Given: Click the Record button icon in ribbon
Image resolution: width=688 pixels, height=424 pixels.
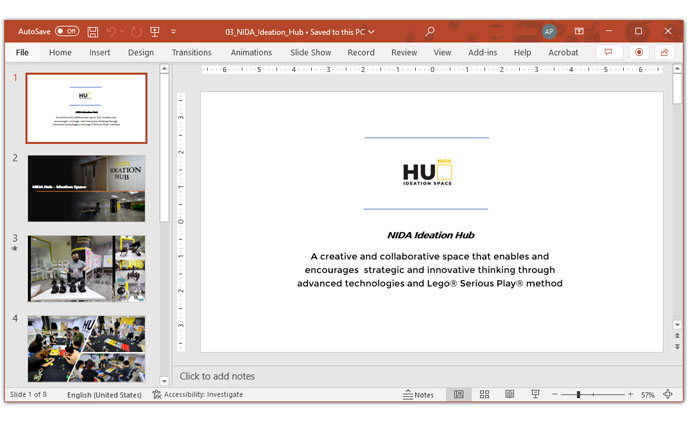Looking at the screenshot, I should click(x=639, y=52).
